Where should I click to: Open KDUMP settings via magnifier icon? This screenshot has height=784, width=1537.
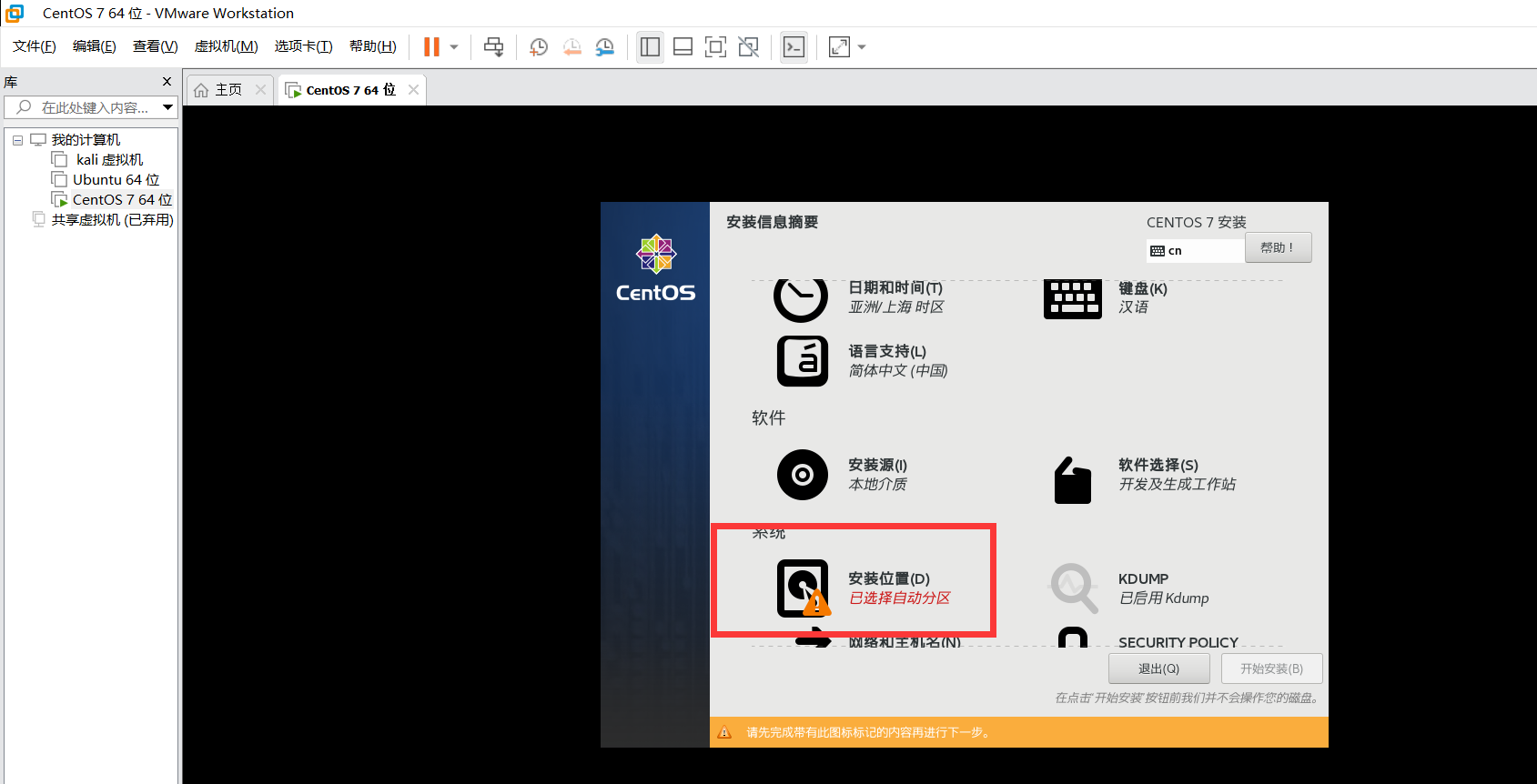[1074, 588]
